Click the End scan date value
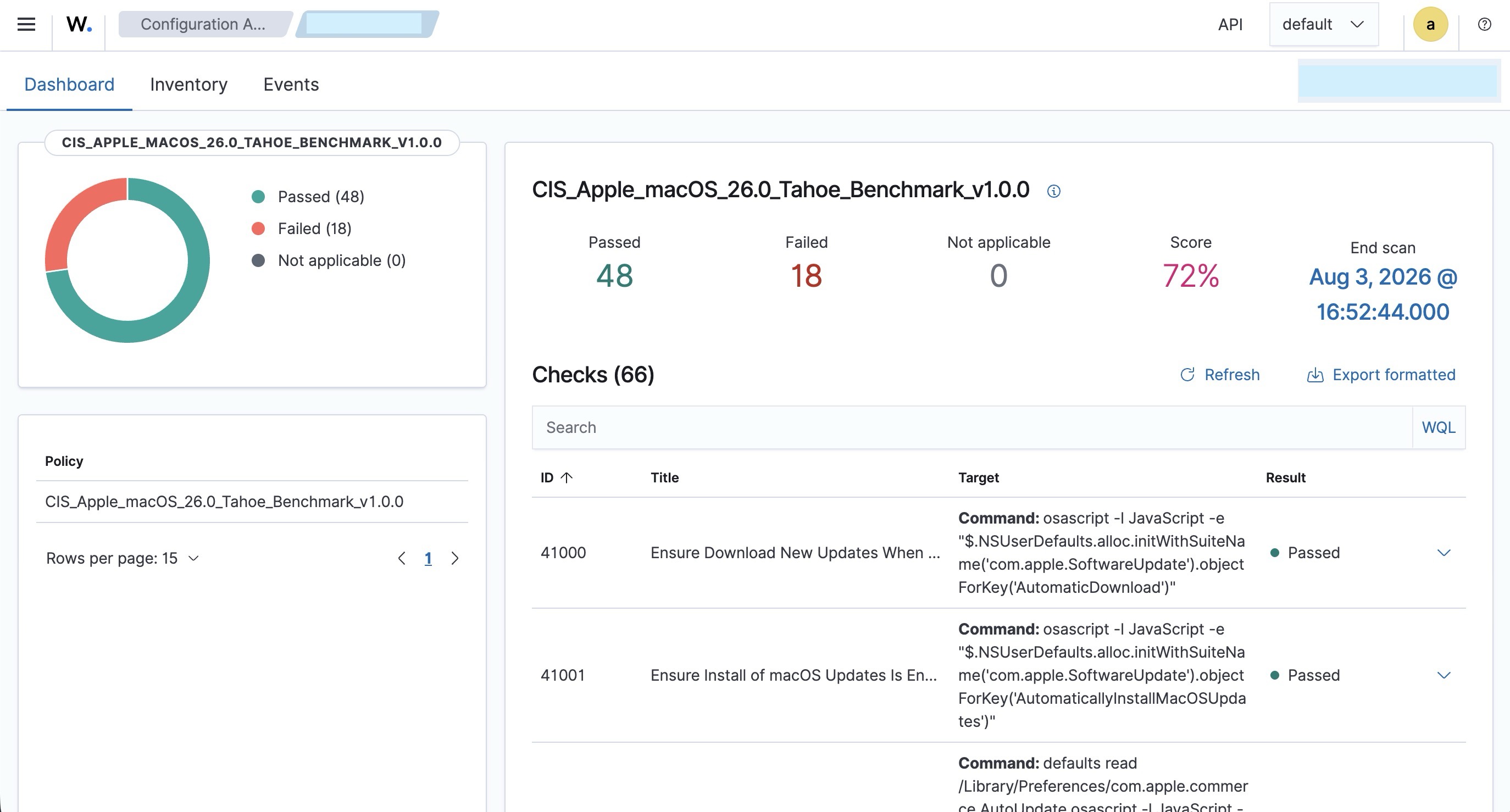 coord(1383,294)
